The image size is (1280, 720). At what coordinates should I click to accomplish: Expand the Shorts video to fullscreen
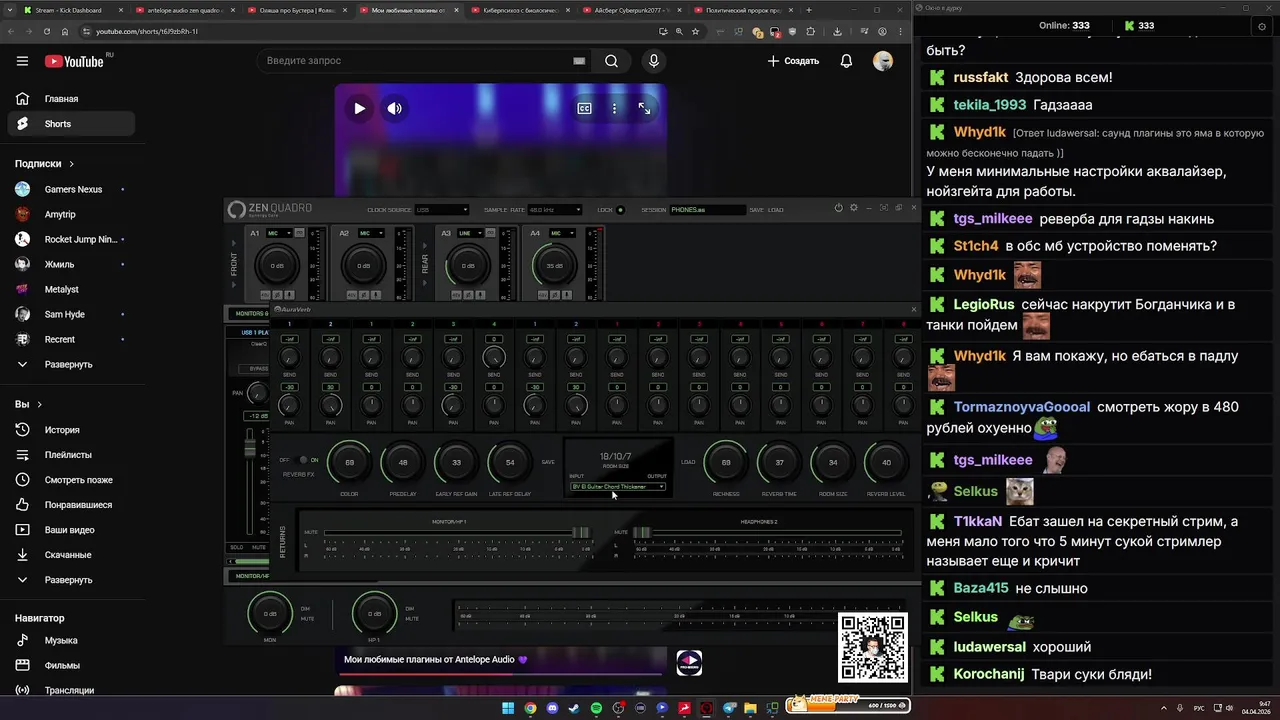(x=644, y=108)
